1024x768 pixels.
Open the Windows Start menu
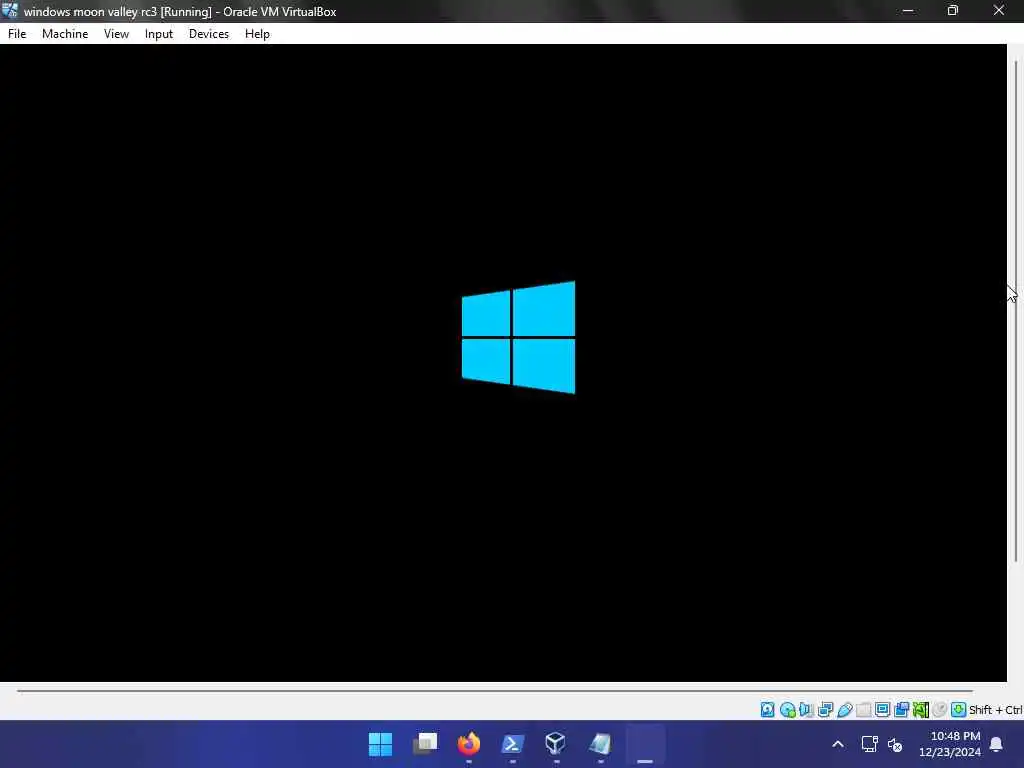click(380, 744)
